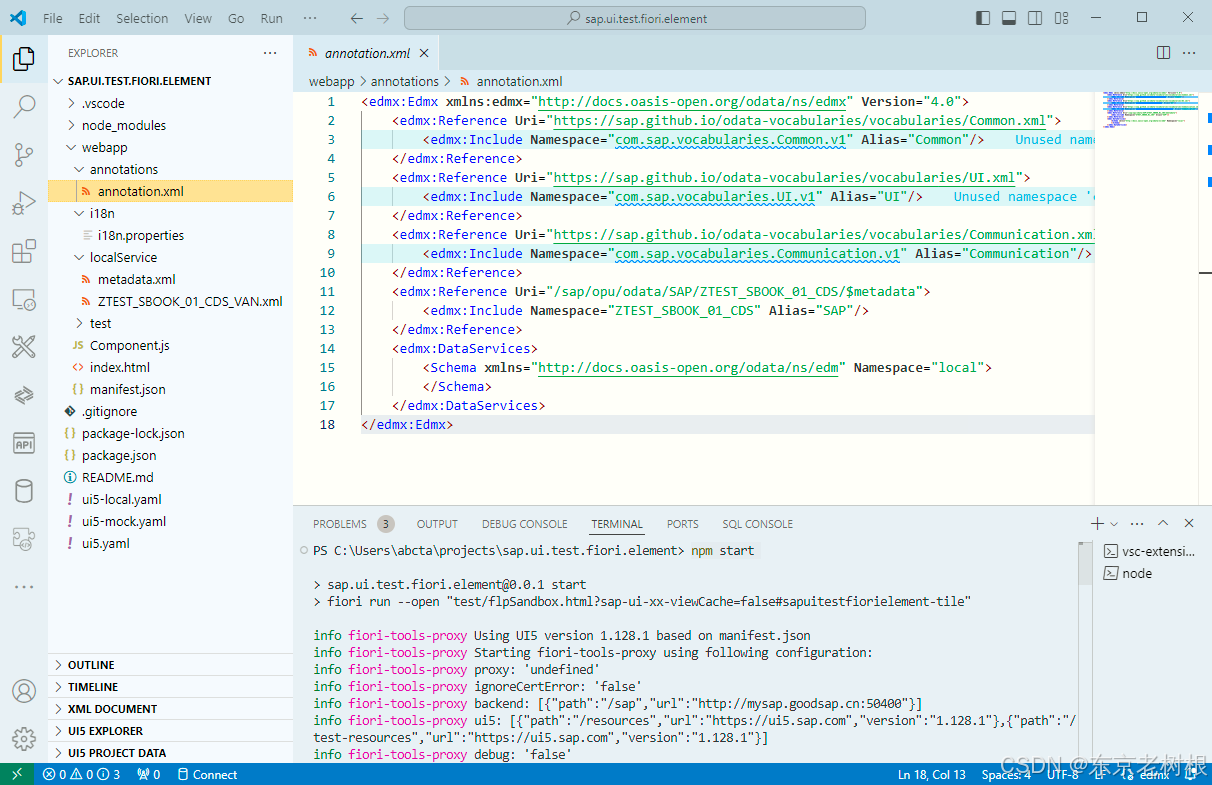Image resolution: width=1212 pixels, height=785 pixels.
Task: Open the Selection menu
Action: coord(142,18)
